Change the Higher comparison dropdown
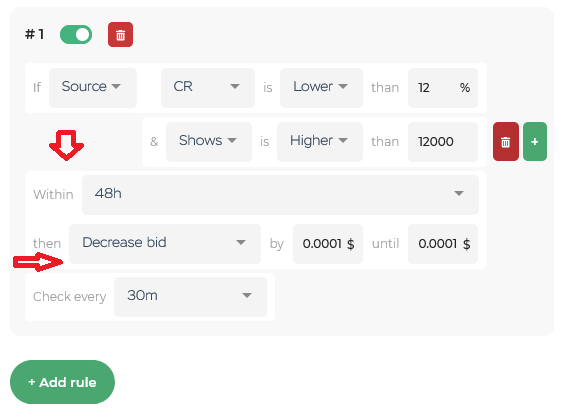The height and width of the screenshot is (418, 567). (x=320, y=142)
